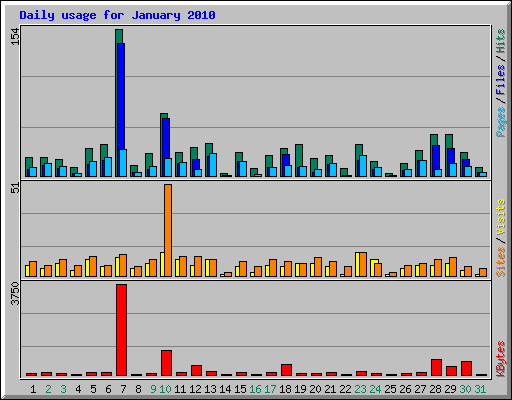The height and width of the screenshot is (400, 512).
Task: Click the yellow Sites bar for day 23
Action: click(x=357, y=264)
